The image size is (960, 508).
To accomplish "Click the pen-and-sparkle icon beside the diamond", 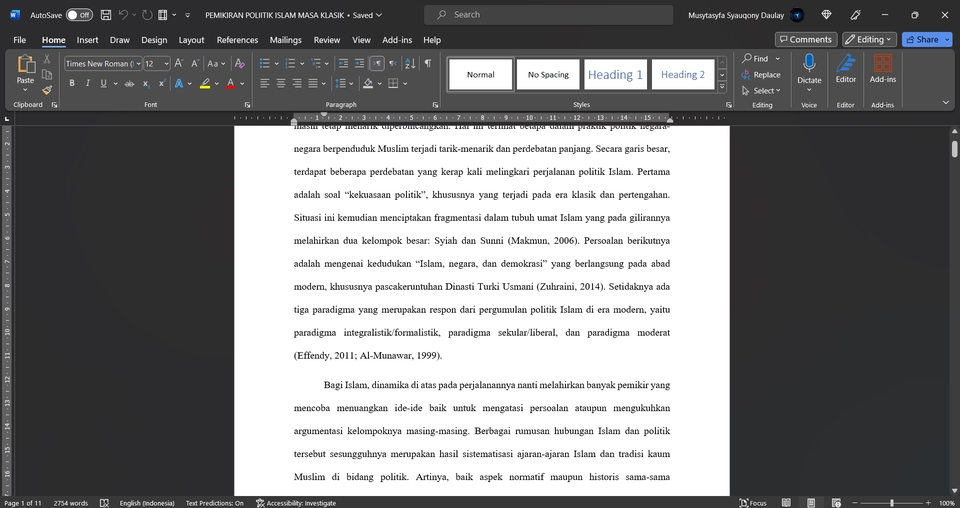I will pos(856,15).
